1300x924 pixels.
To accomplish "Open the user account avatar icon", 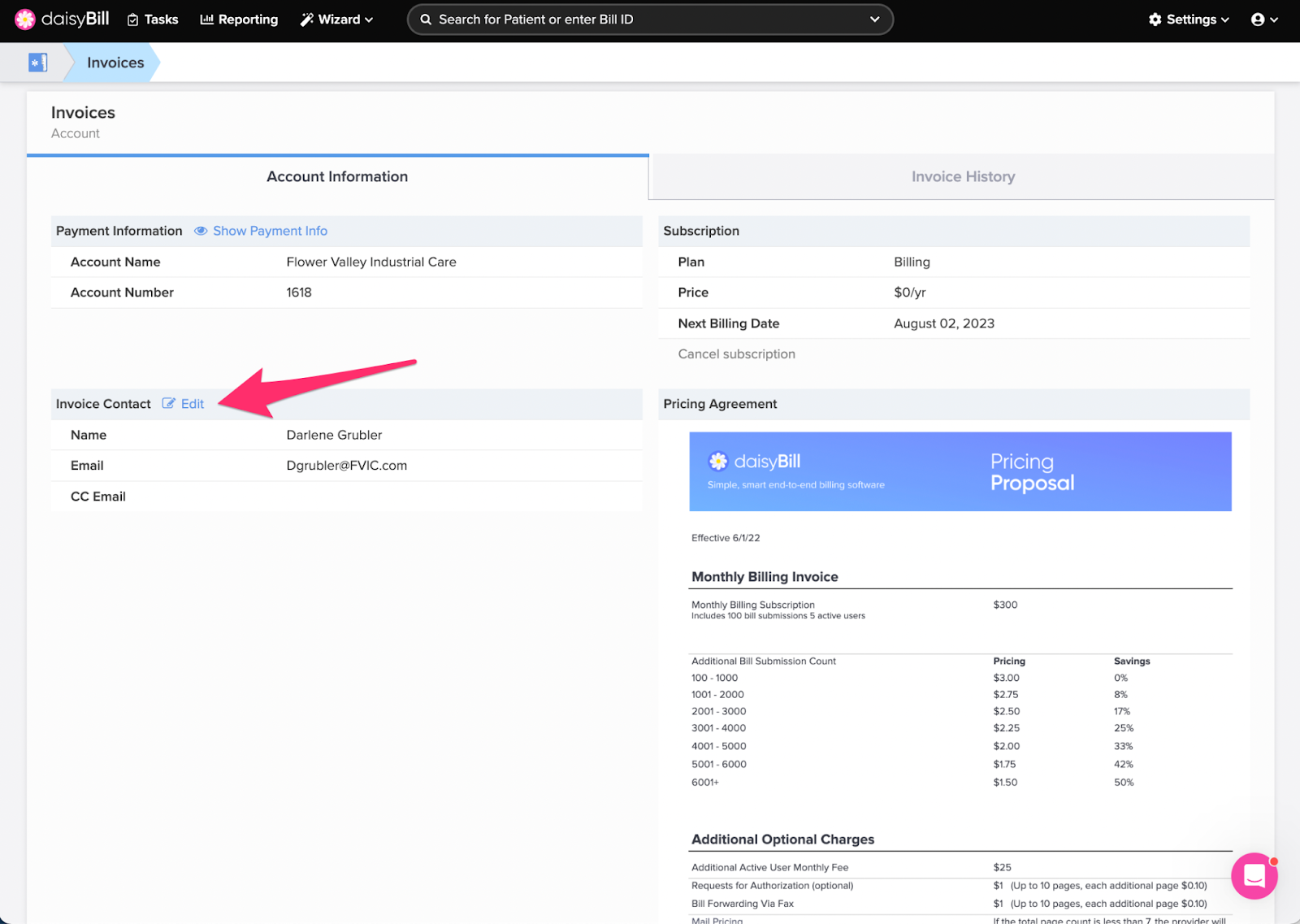I will [x=1259, y=19].
